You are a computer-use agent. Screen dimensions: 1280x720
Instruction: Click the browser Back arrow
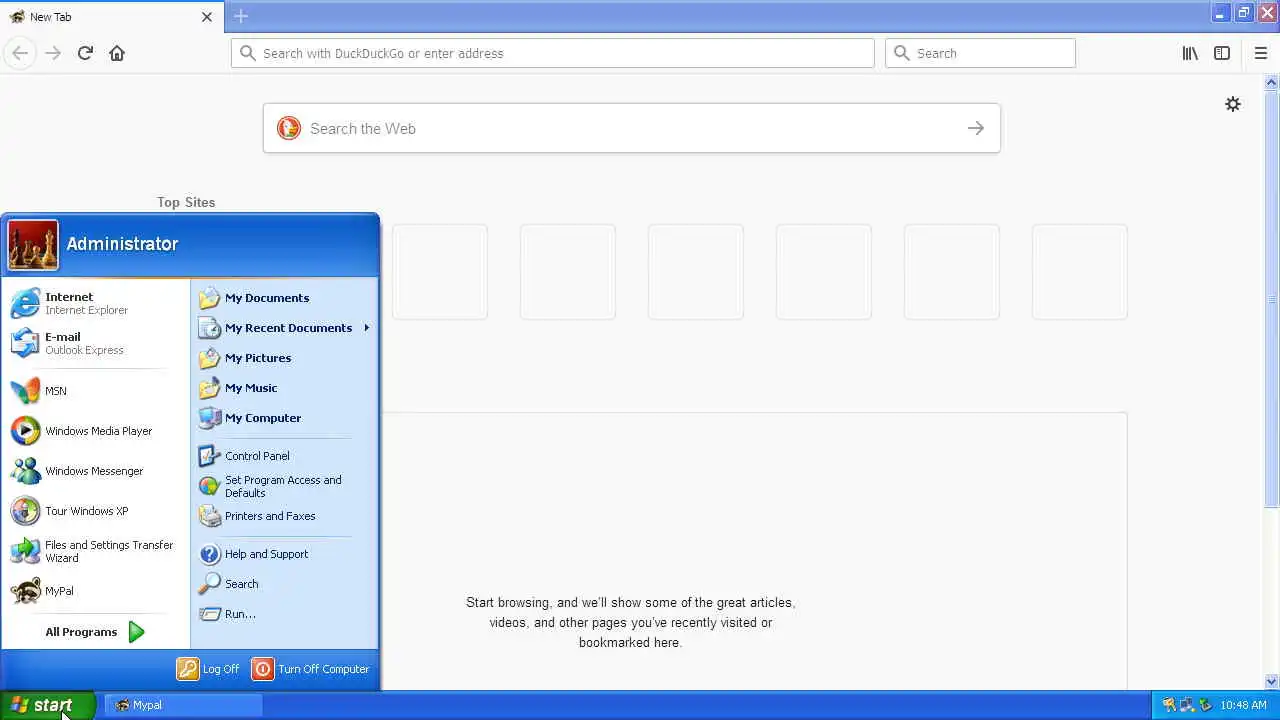tap(20, 53)
